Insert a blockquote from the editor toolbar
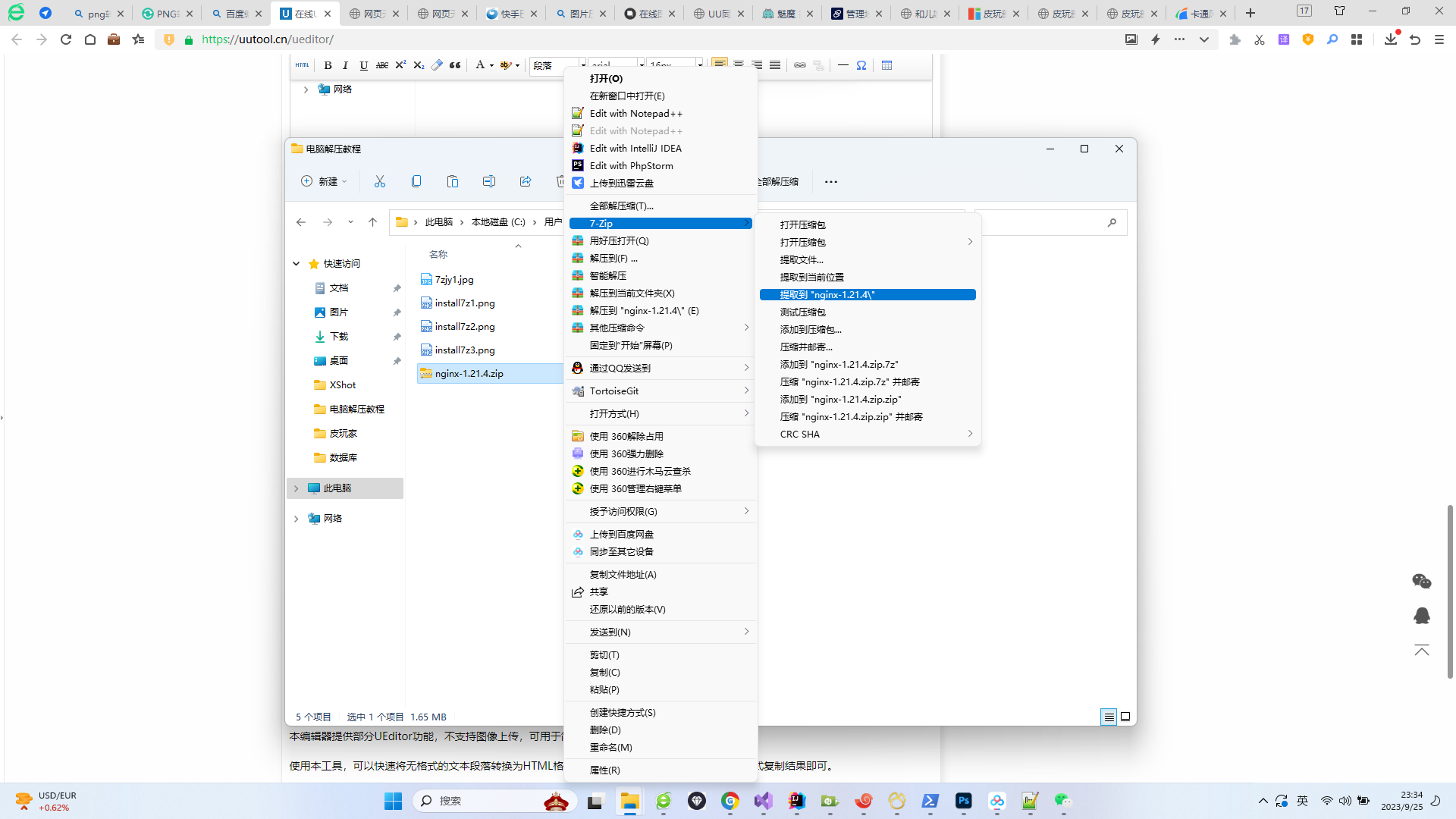Viewport: 1456px width, 819px height. [455, 66]
